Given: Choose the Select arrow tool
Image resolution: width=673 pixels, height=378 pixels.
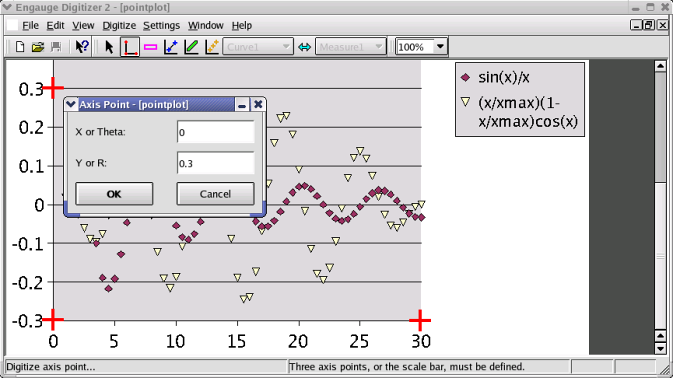Looking at the screenshot, I should pos(109,47).
